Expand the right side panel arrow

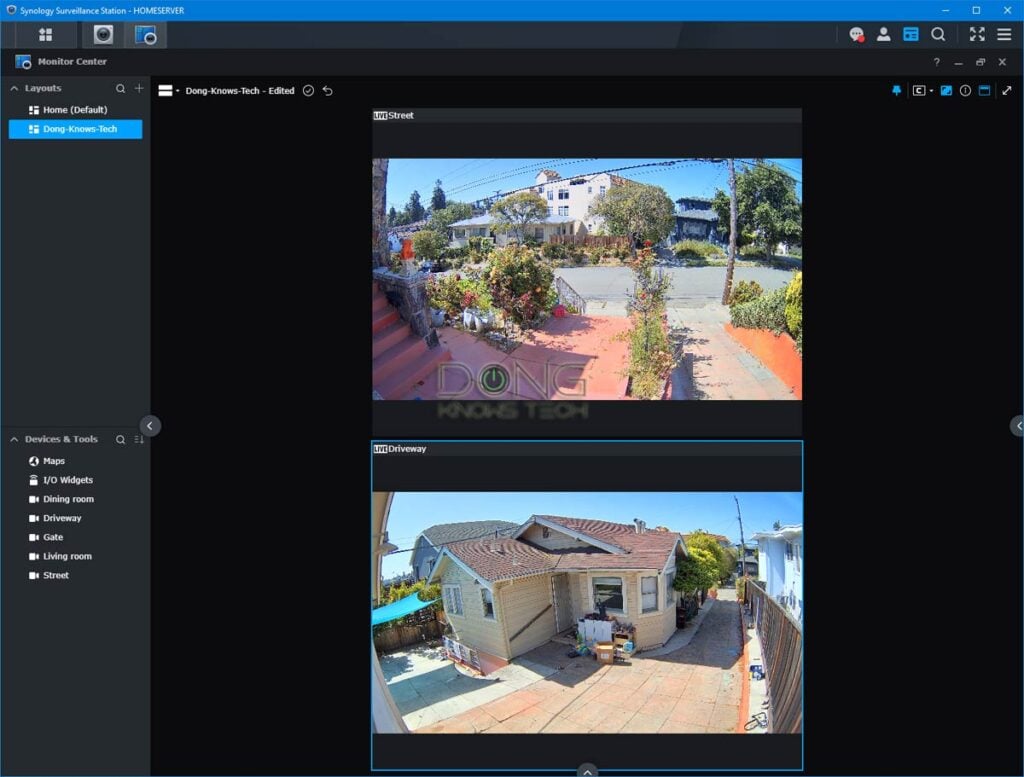click(1017, 426)
